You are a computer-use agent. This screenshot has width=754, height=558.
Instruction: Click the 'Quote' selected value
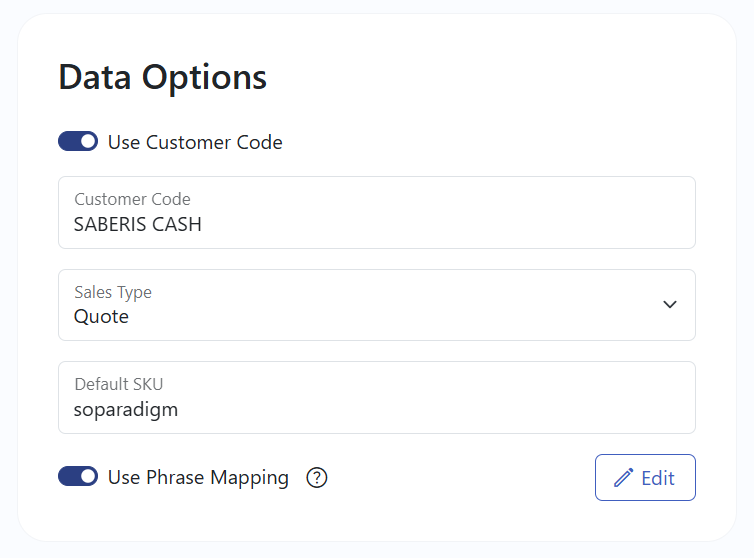click(x=101, y=317)
